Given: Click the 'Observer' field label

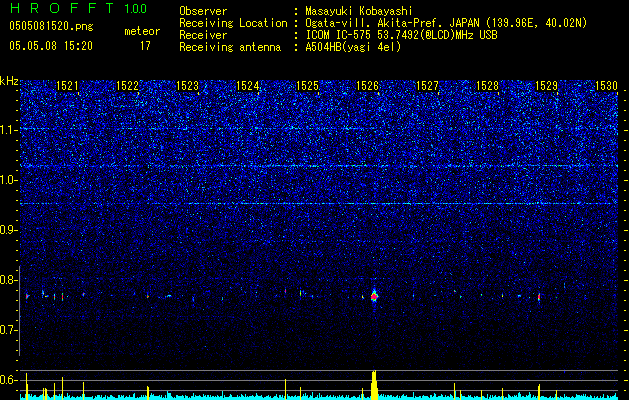Looking at the screenshot, I should [203, 11].
